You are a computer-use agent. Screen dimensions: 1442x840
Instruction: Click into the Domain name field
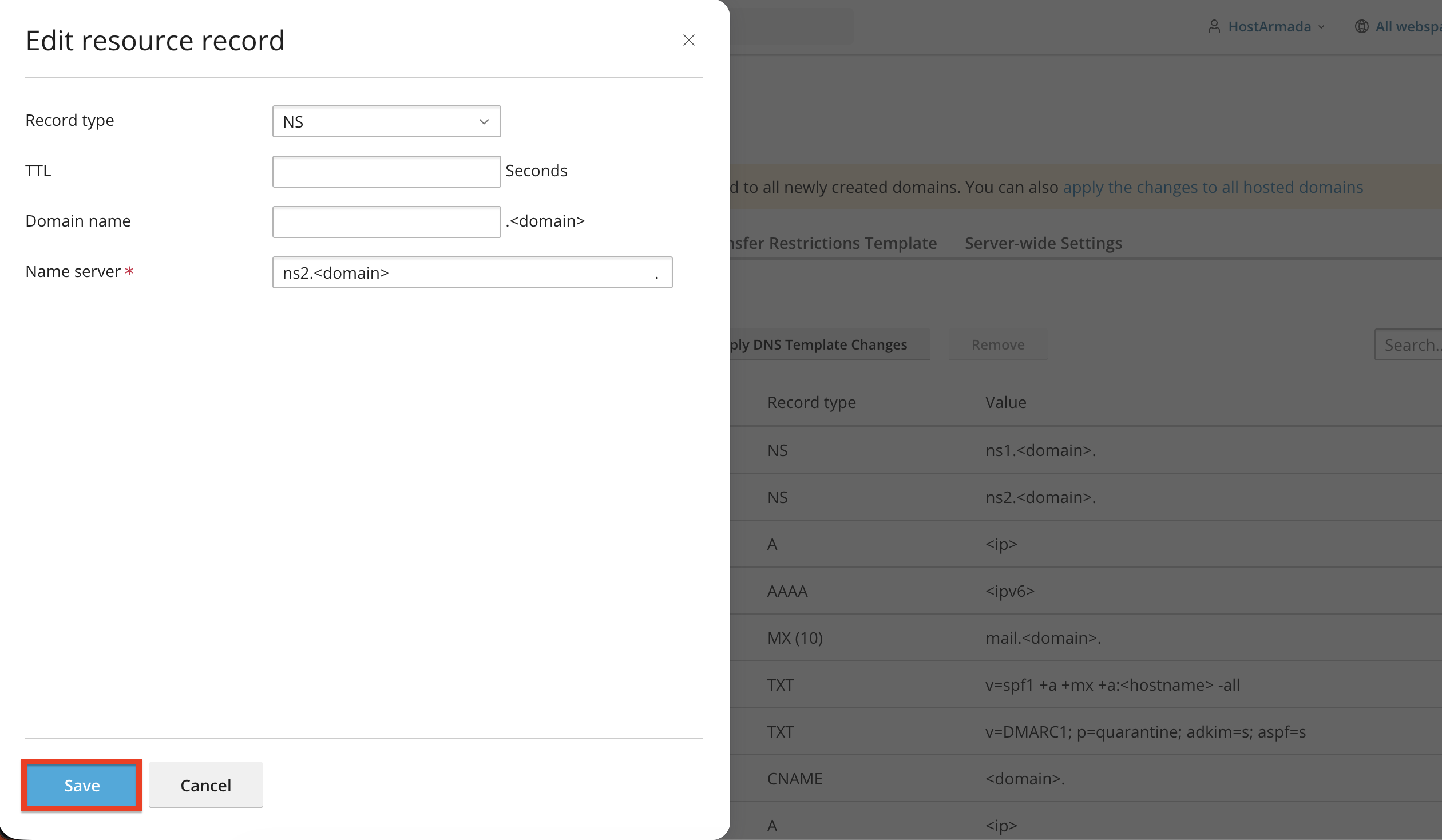pyautogui.click(x=386, y=222)
